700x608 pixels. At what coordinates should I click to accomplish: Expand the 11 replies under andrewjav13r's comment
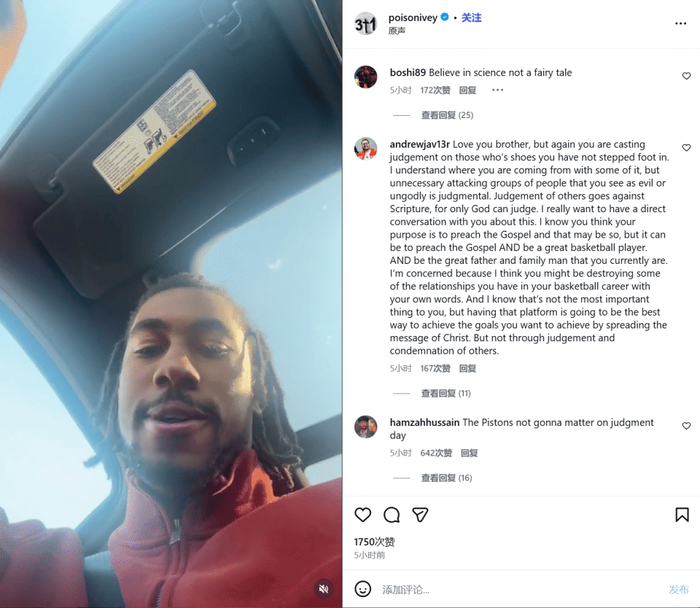click(446, 393)
